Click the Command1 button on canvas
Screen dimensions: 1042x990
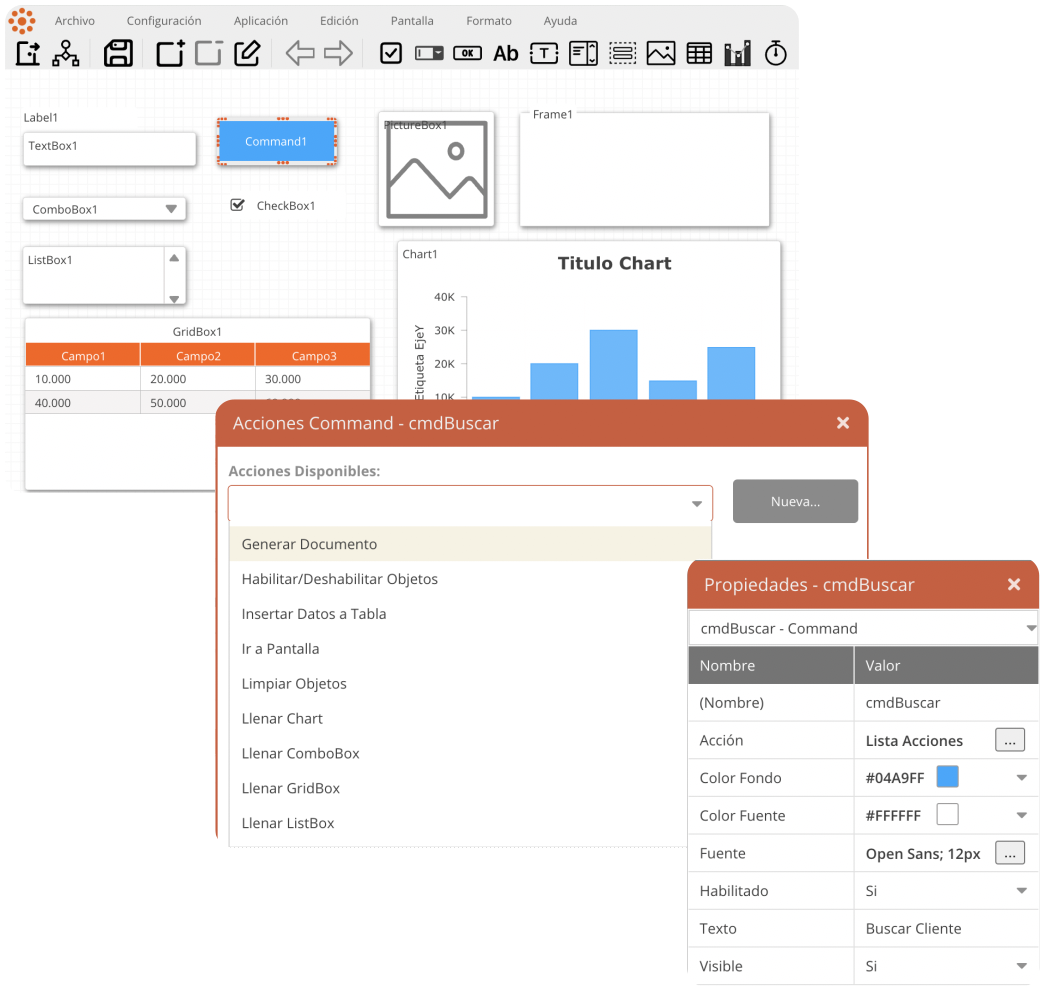(x=276, y=142)
